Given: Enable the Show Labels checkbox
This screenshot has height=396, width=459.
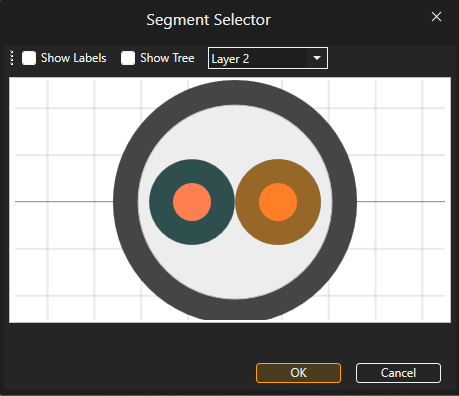Looking at the screenshot, I should pyautogui.click(x=29, y=58).
